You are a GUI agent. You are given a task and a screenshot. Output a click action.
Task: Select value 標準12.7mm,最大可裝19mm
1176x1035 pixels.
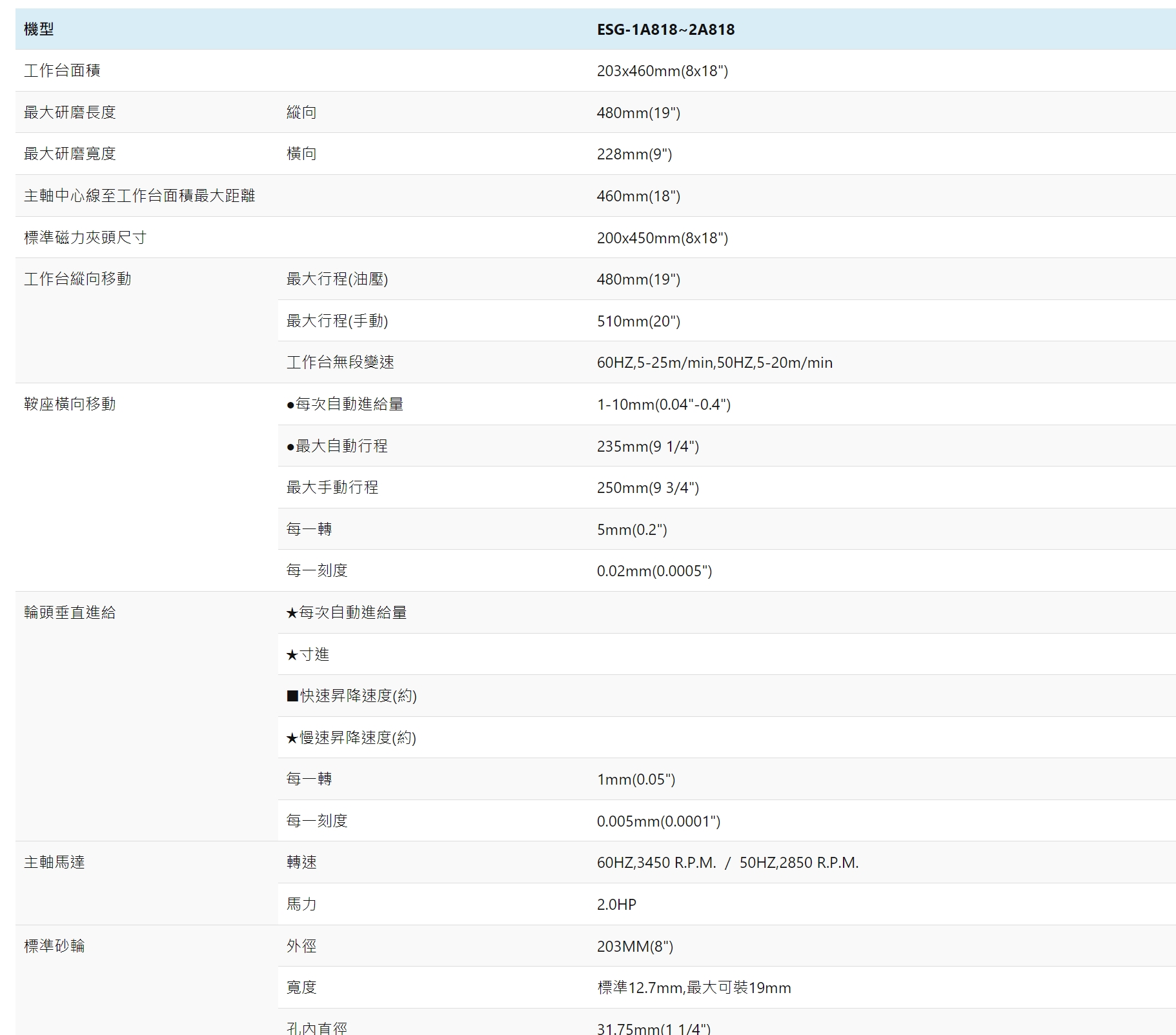pyautogui.click(x=694, y=988)
